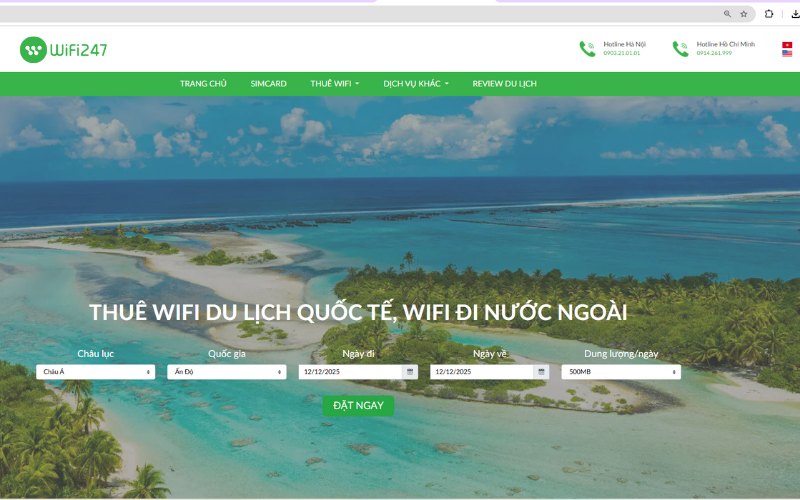
Task: Open the SIMCARD page
Action: pos(268,84)
